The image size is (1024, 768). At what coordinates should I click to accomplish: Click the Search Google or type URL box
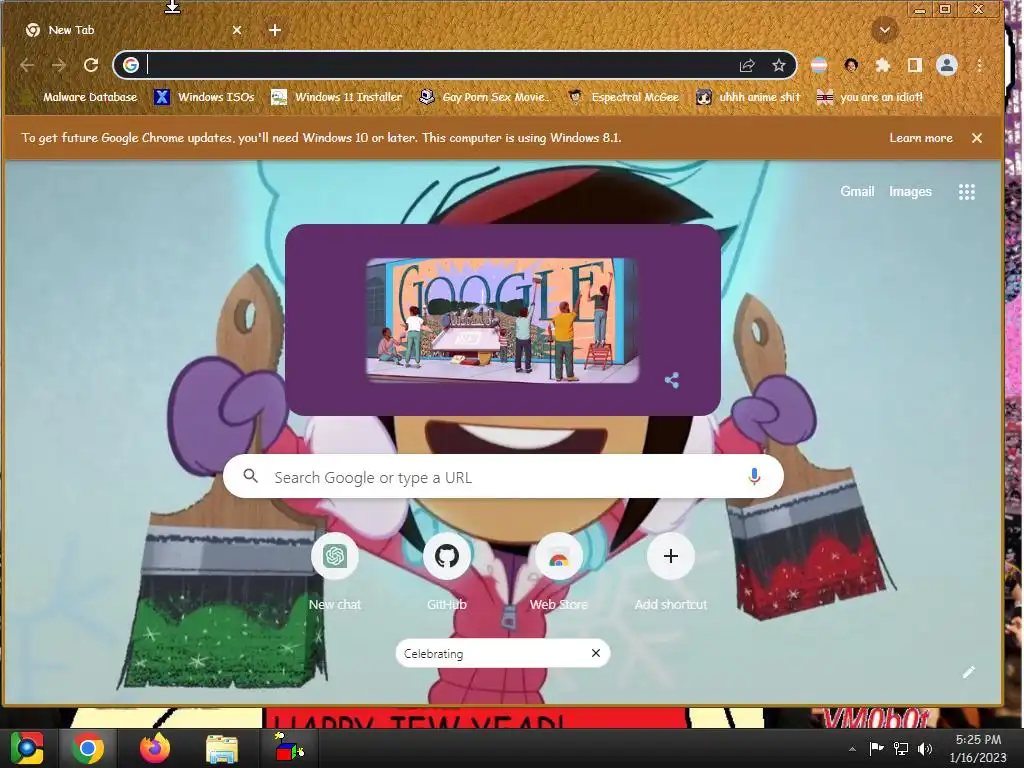(x=503, y=477)
